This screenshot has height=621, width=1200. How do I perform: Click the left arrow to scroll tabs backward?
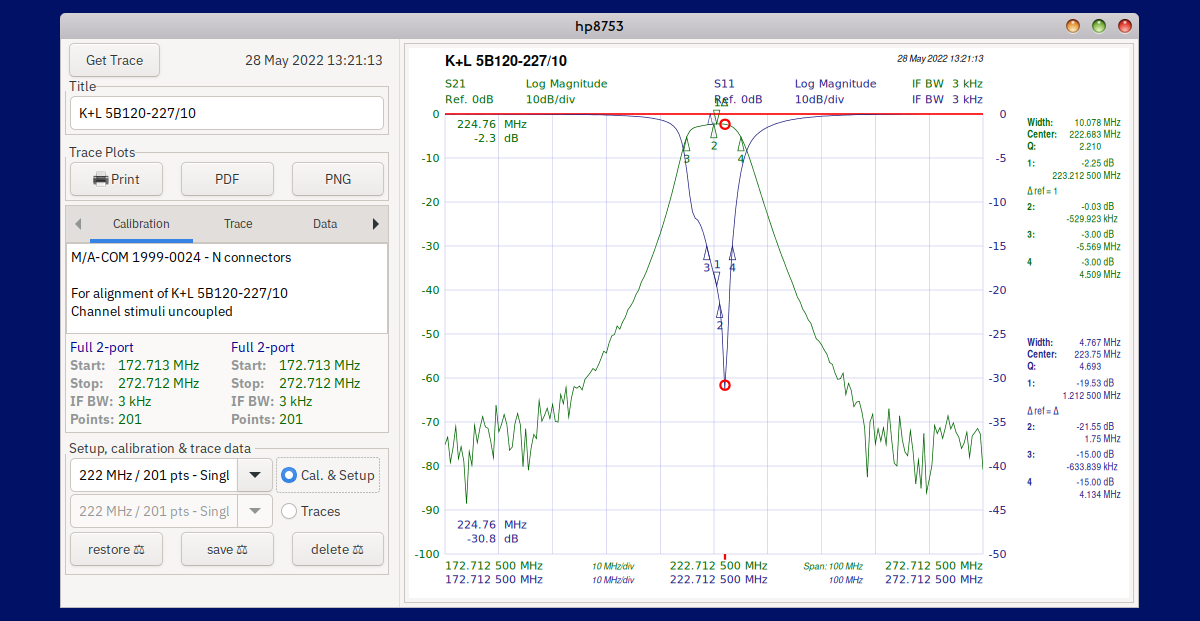(x=78, y=223)
